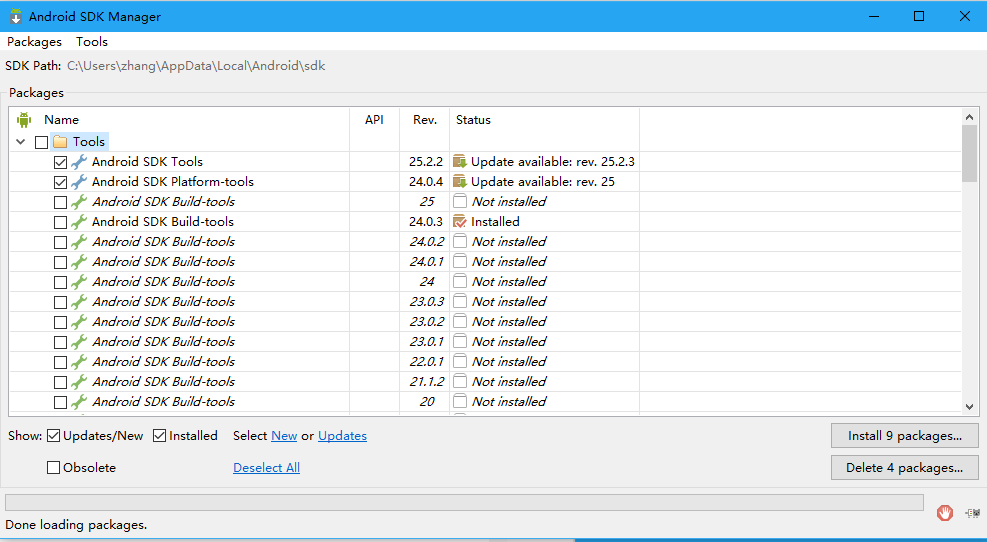Open the Tools menu
The width and height of the screenshot is (987, 542).
(x=92, y=42)
